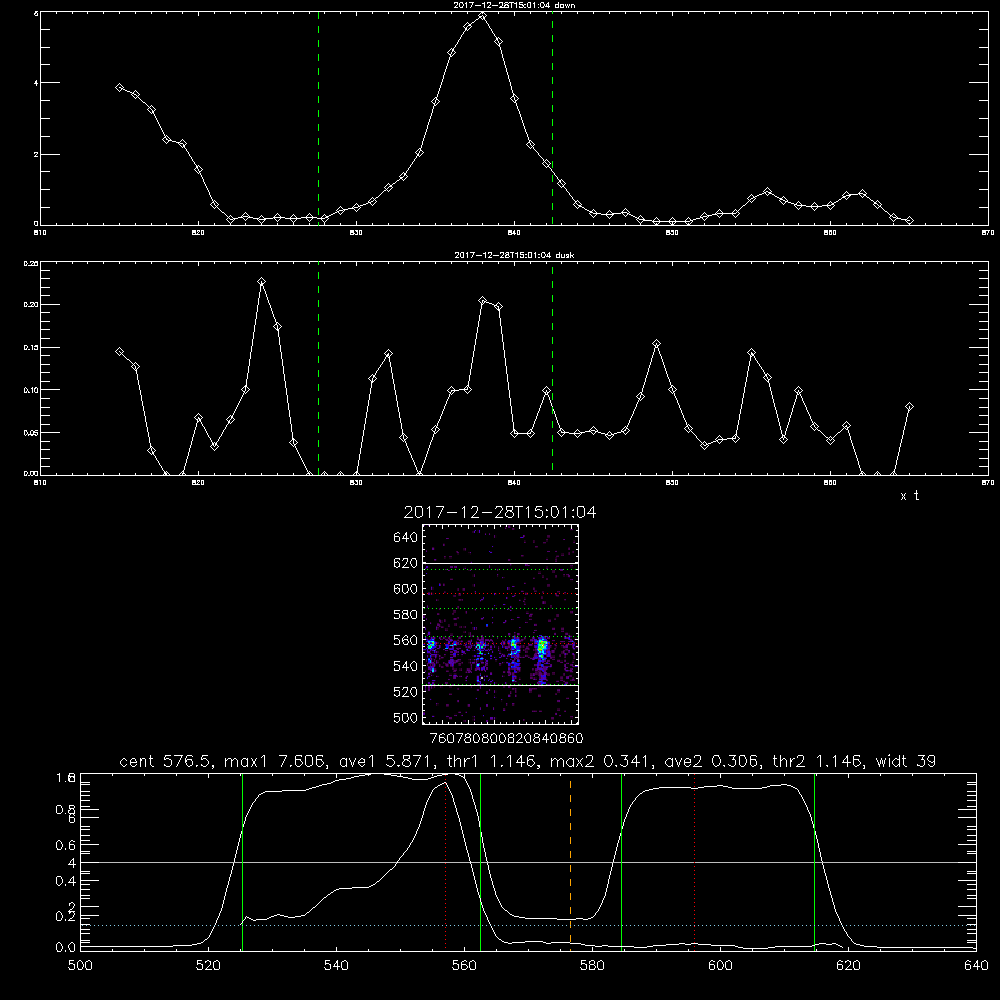The image size is (1000, 1000).
Task: Click the "640" x-axis label of bottom plot
Action: [976, 966]
